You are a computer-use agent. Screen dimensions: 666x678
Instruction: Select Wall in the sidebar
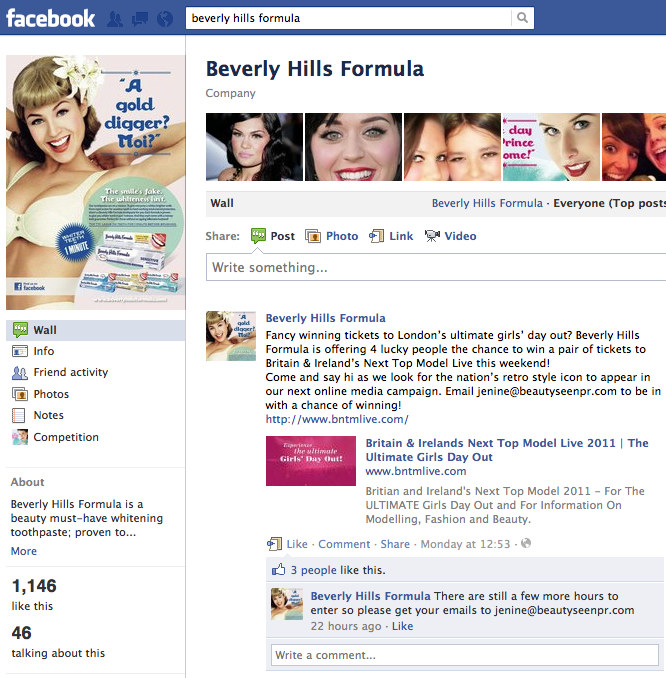pos(96,330)
